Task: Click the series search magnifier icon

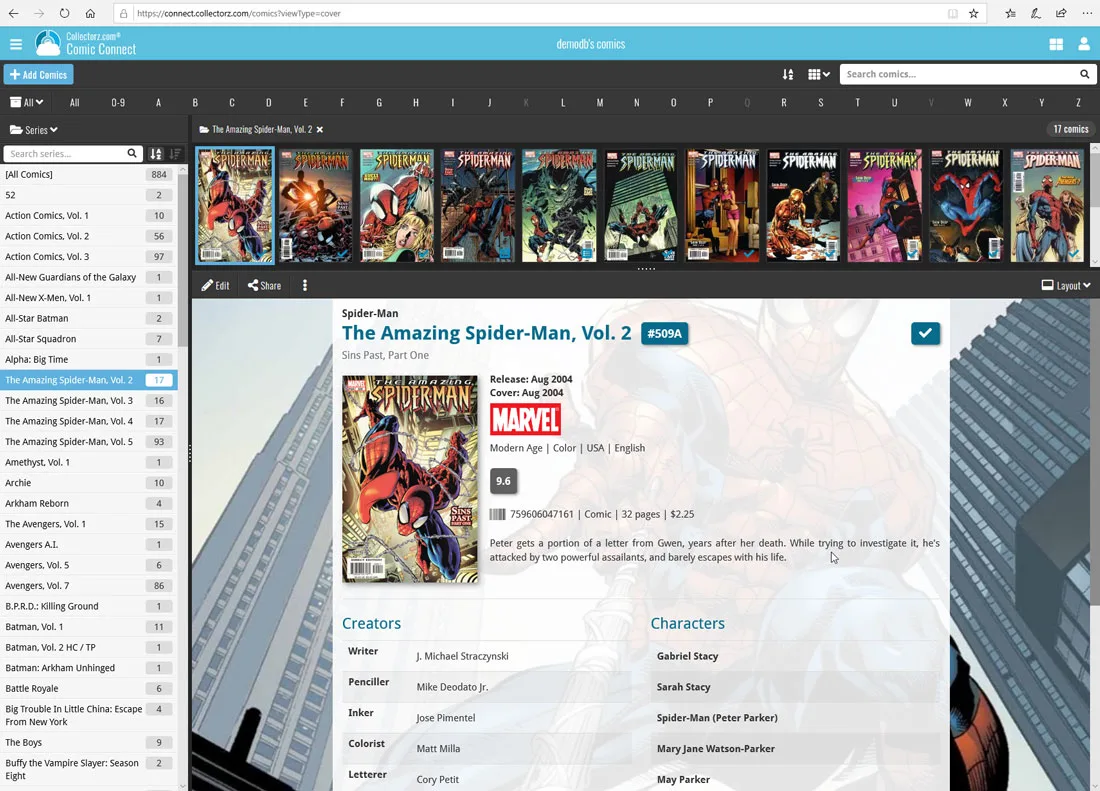Action: tap(132, 154)
